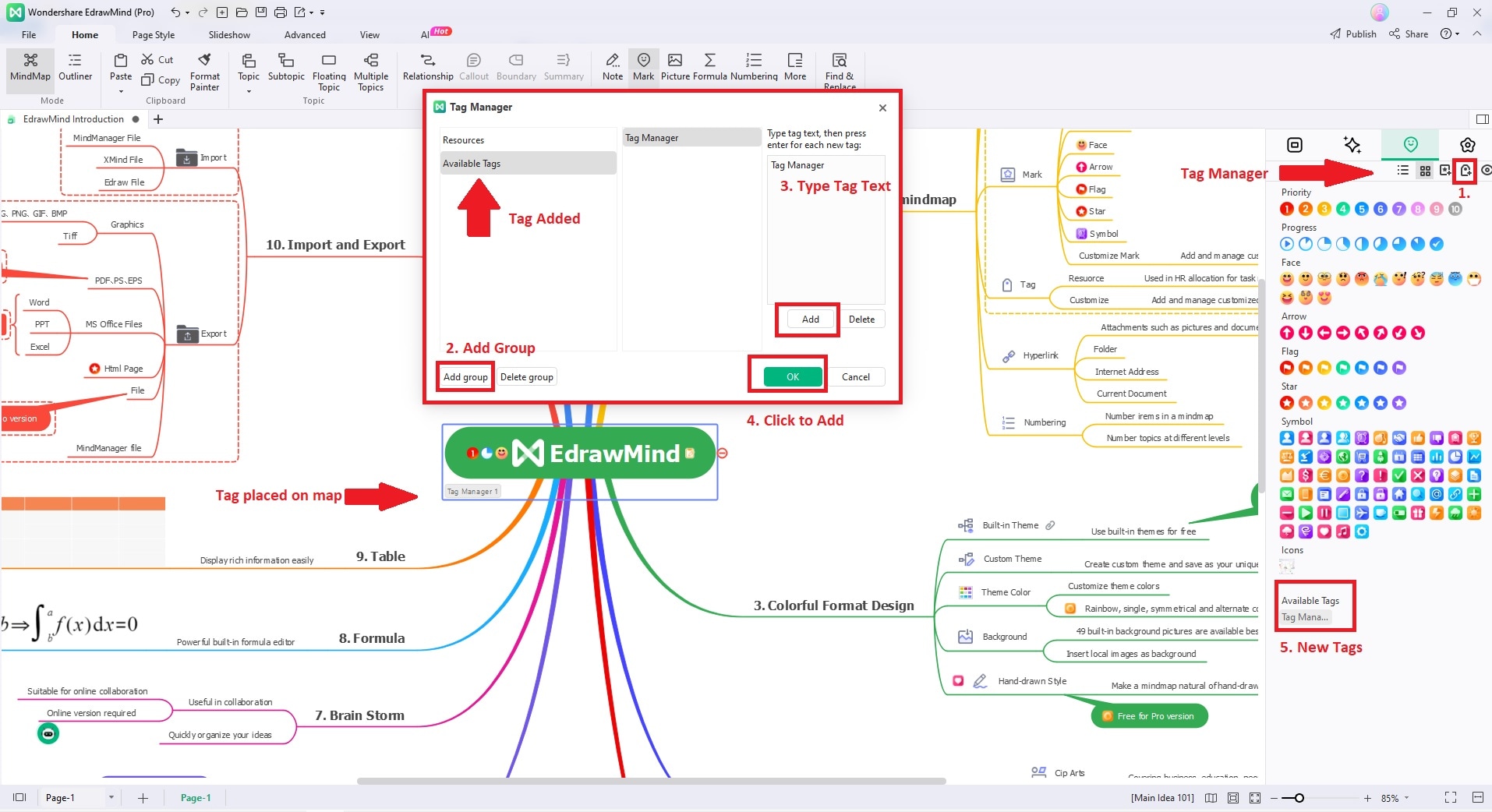Screen dimensions: 1492x812
Task: Toggle the eye visibility icon in mark panel
Action: (1486, 171)
